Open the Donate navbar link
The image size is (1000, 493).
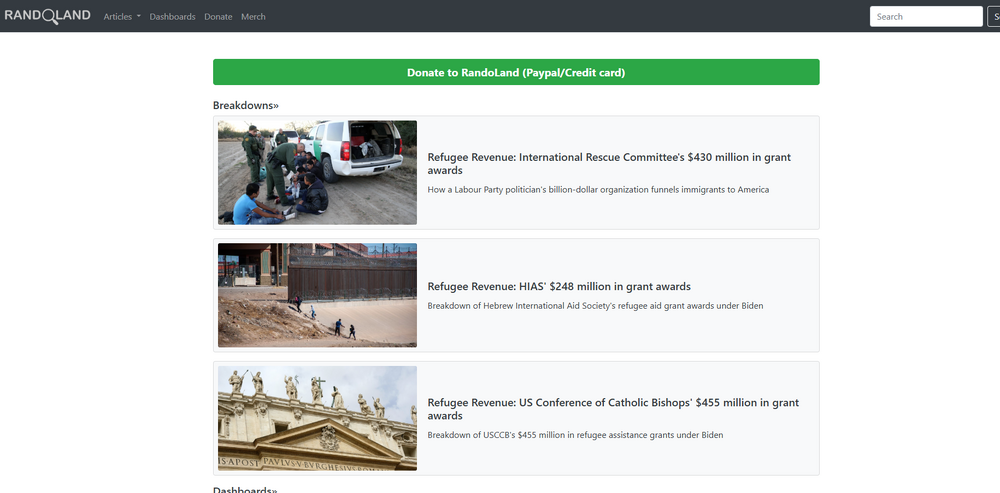click(x=218, y=17)
